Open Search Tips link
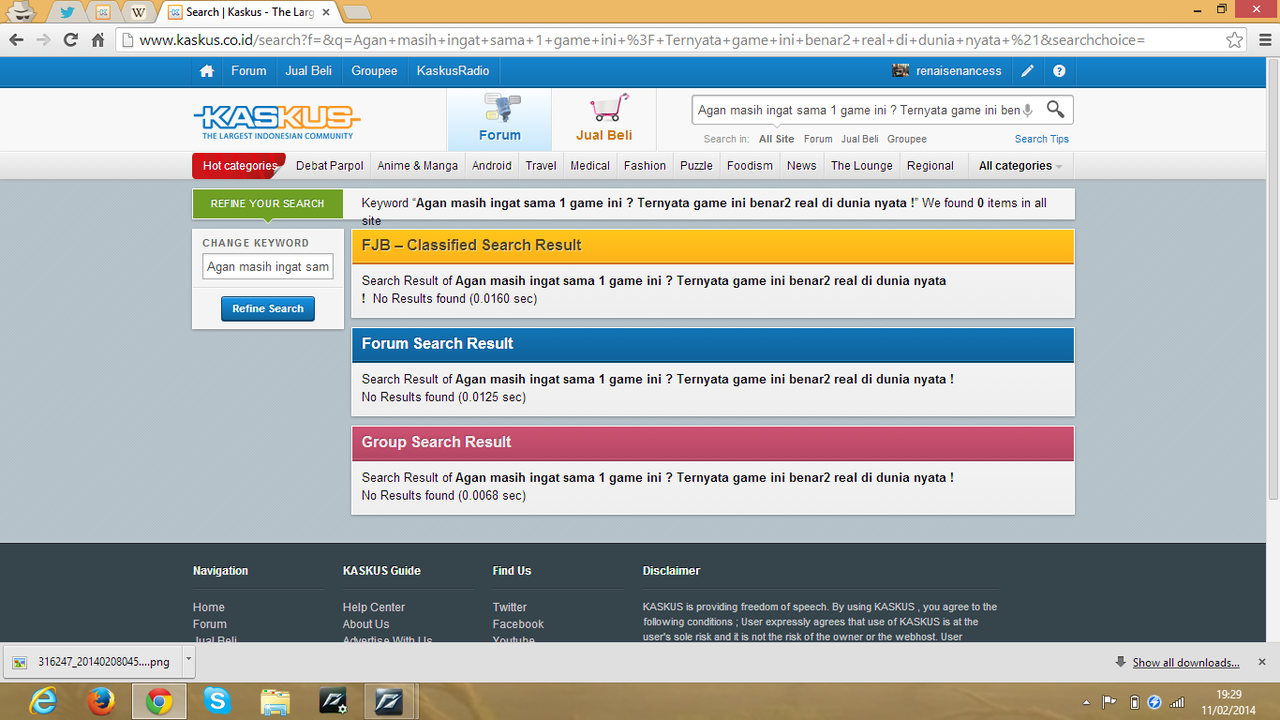Image resolution: width=1280 pixels, height=720 pixels. click(1042, 139)
